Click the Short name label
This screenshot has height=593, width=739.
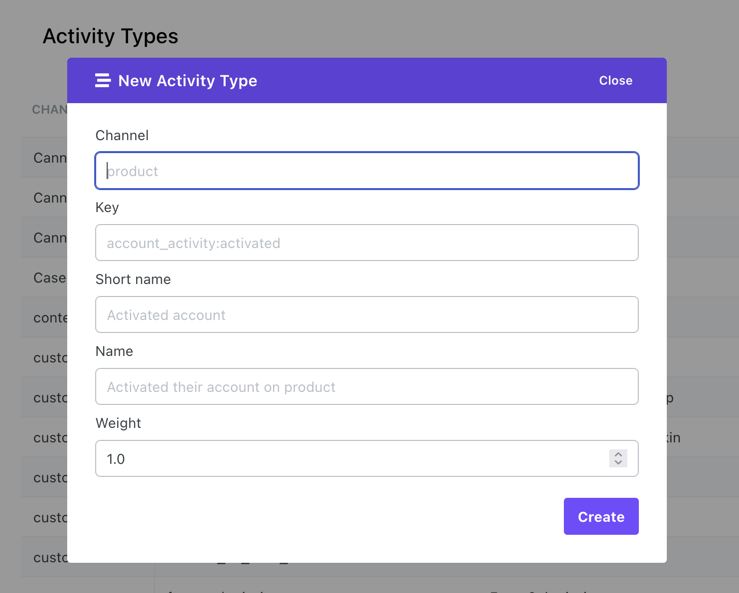coord(133,279)
